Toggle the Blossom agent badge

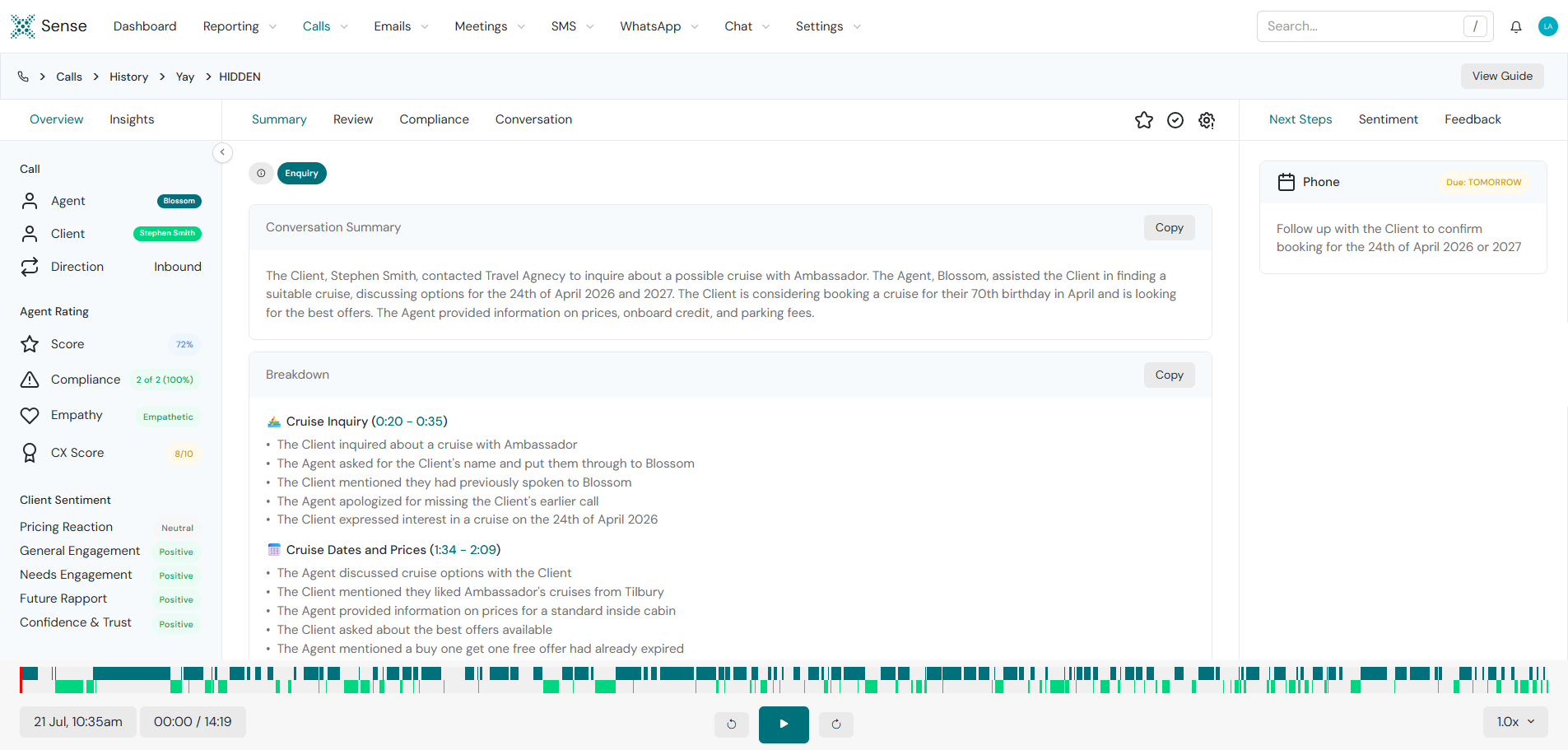(179, 200)
